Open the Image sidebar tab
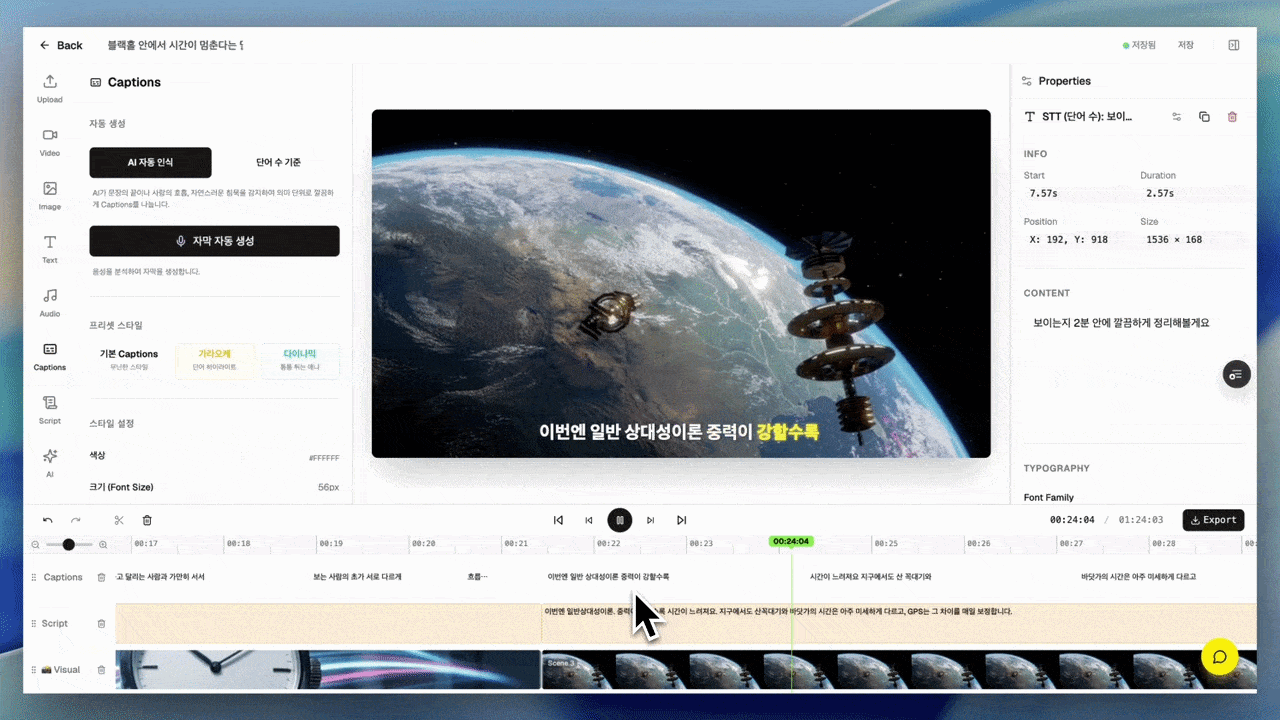 point(50,194)
